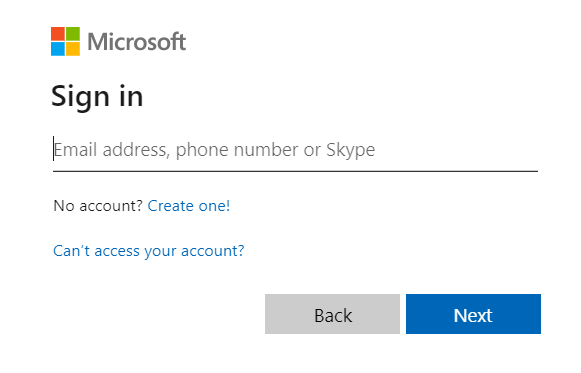Click the green square in Microsoft logo

pyautogui.click(x=73, y=34)
